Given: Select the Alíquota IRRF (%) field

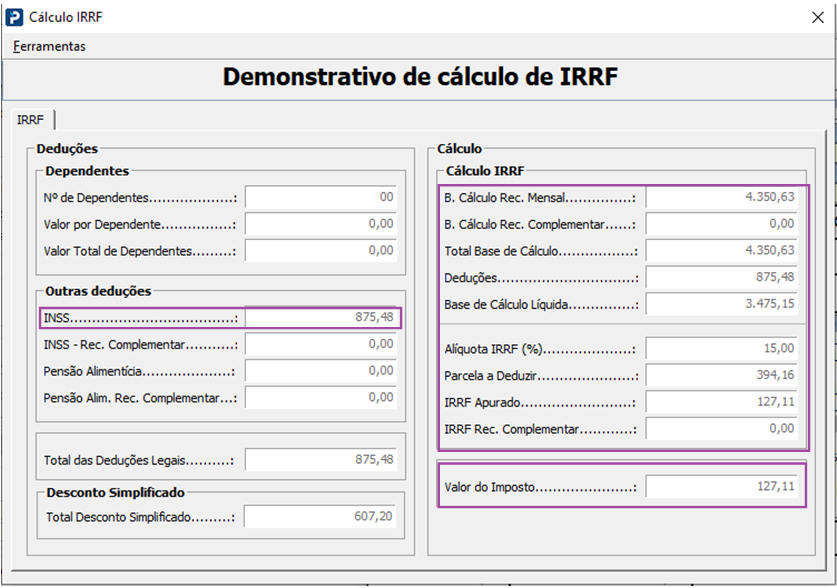Looking at the screenshot, I should coord(722,349).
